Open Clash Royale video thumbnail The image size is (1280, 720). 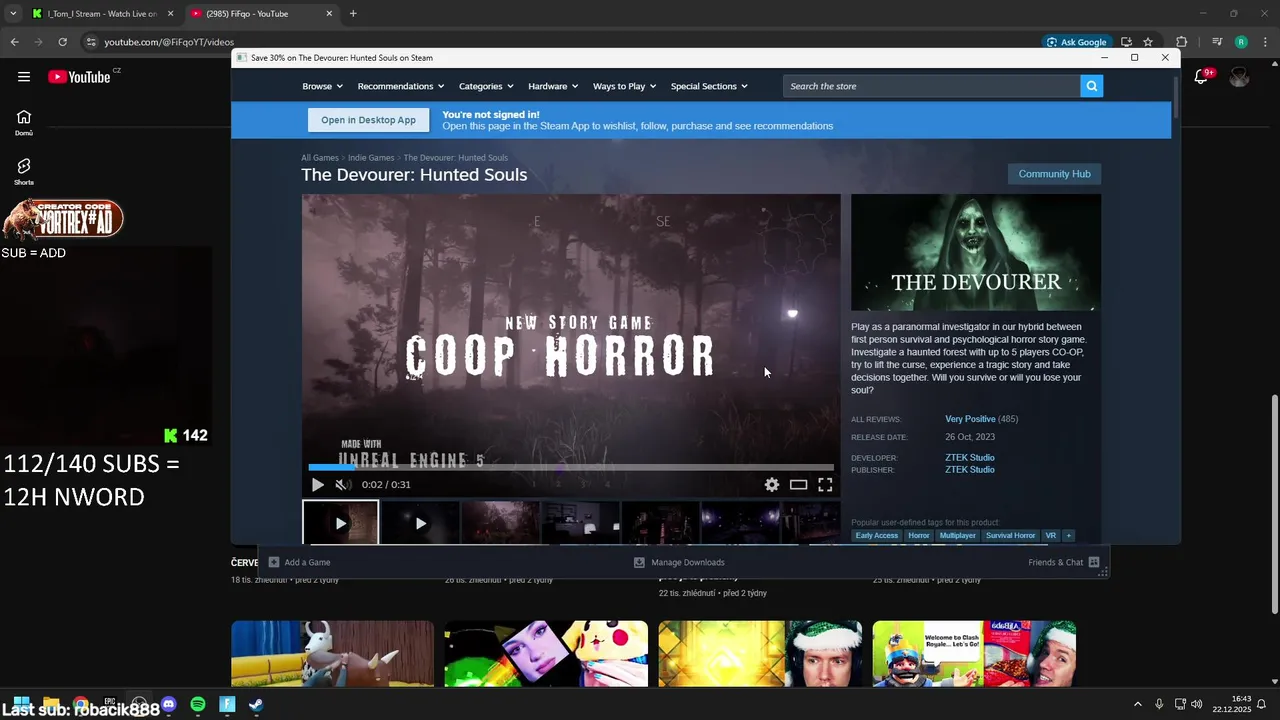[x=974, y=654]
